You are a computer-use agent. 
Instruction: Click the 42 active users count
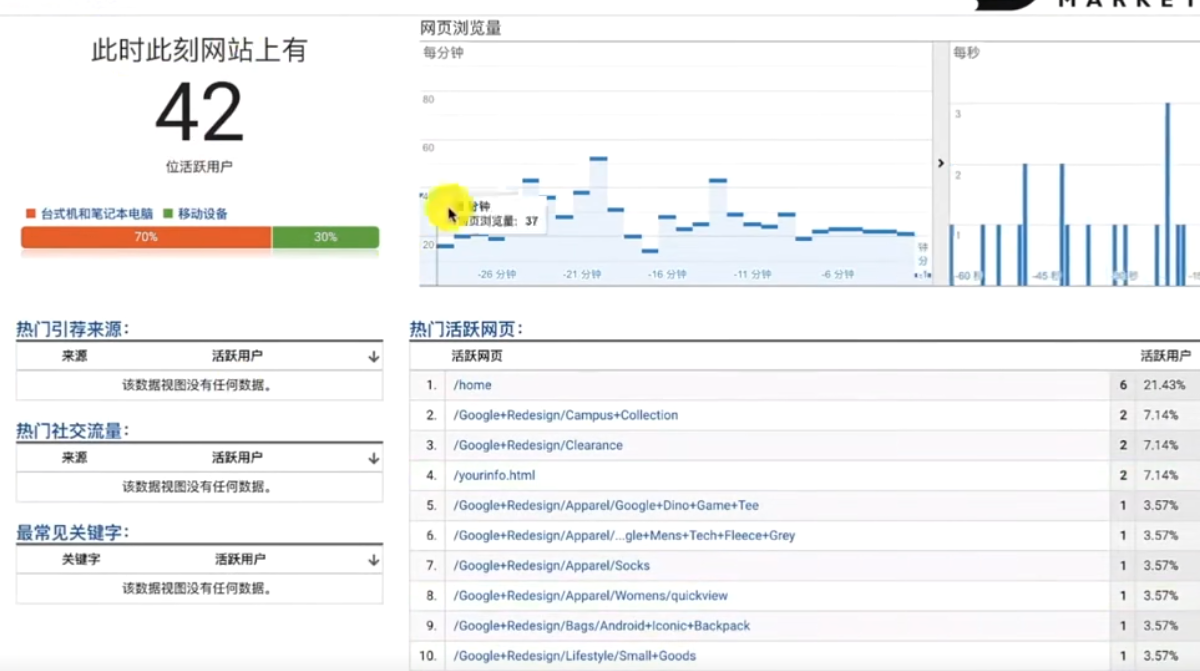tap(199, 113)
